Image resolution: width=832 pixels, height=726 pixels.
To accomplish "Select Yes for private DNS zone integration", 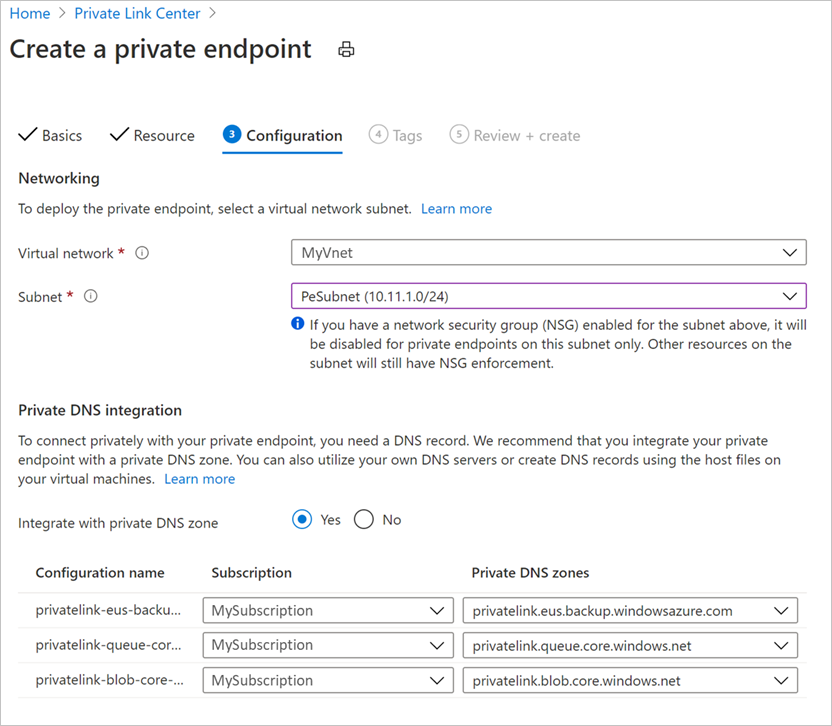I will pyautogui.click(x=302, y=520).
